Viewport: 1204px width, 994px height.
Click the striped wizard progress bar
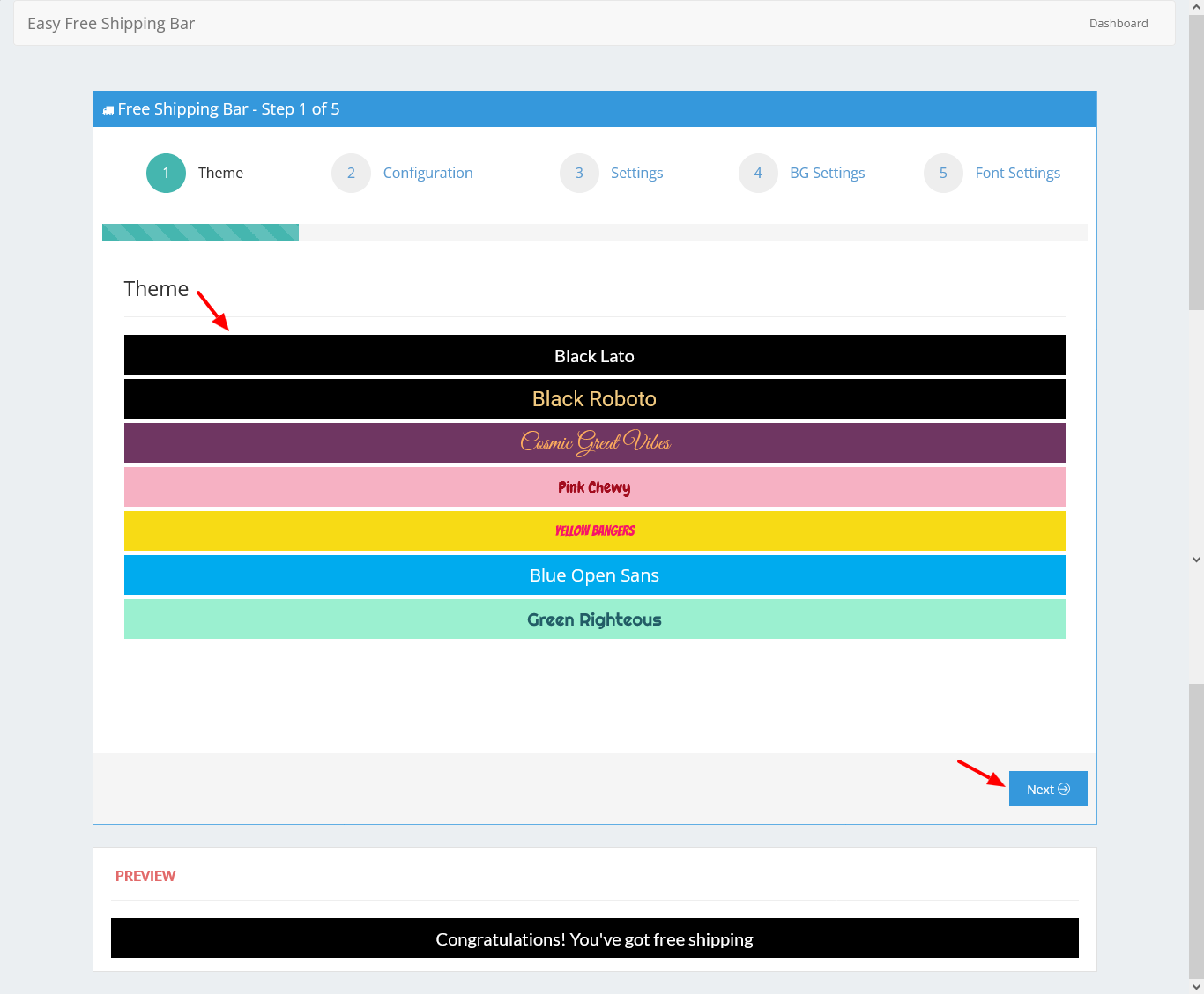pos(201,233)
